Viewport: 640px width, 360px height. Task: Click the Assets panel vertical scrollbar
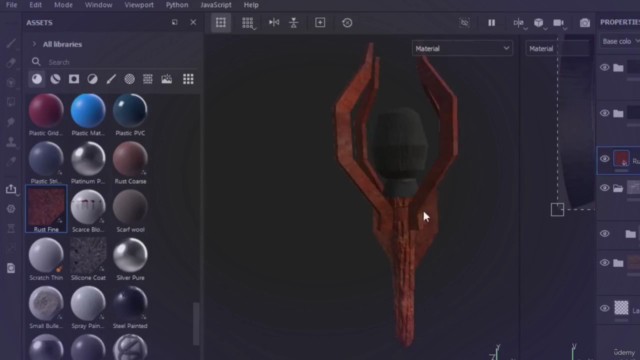[196, 324]
